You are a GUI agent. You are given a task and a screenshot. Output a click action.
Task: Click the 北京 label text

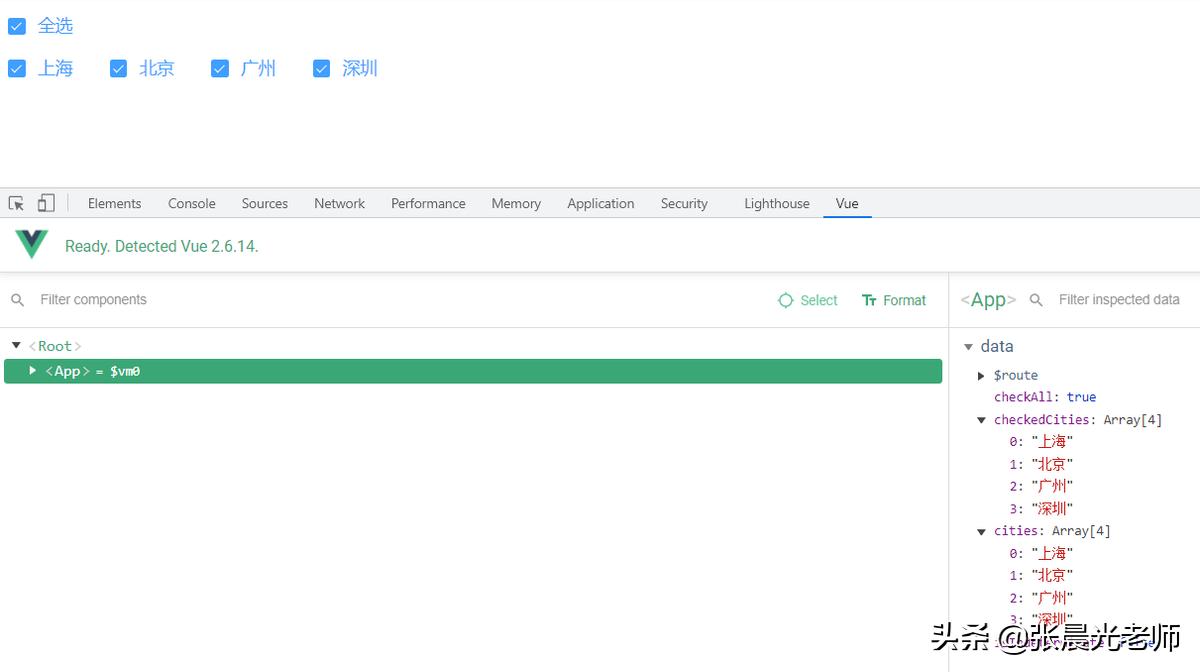(x=157, y=68)
